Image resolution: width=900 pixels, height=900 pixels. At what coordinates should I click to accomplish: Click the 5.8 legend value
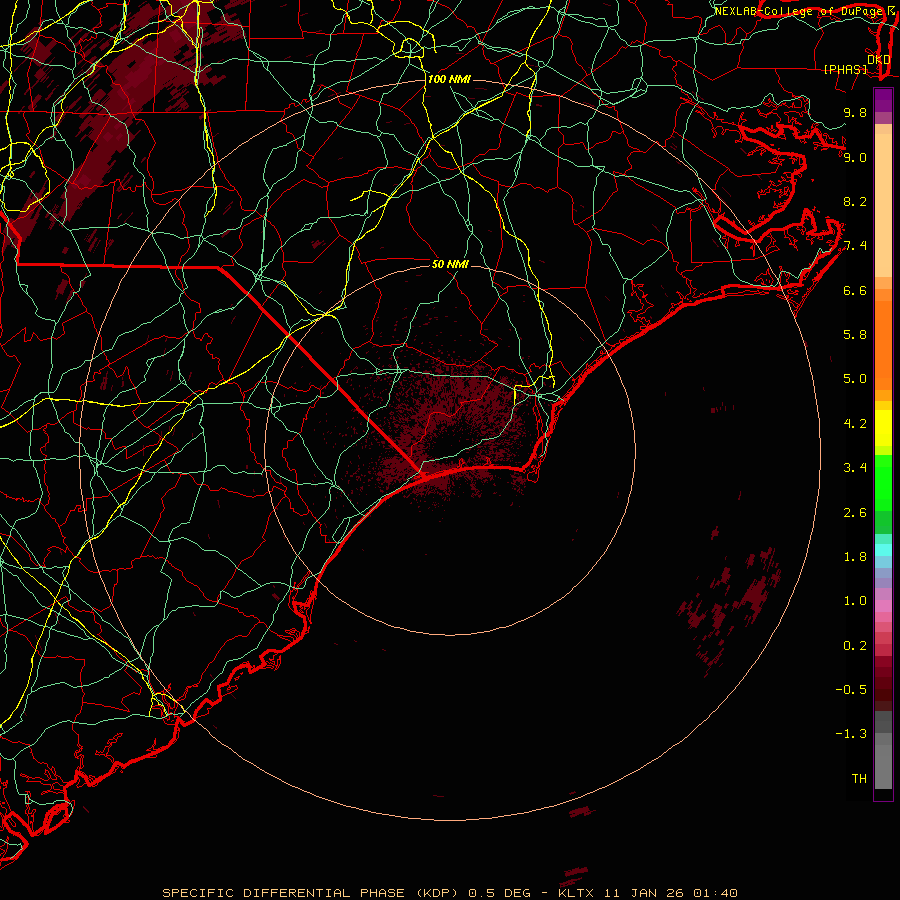point(855,335)
